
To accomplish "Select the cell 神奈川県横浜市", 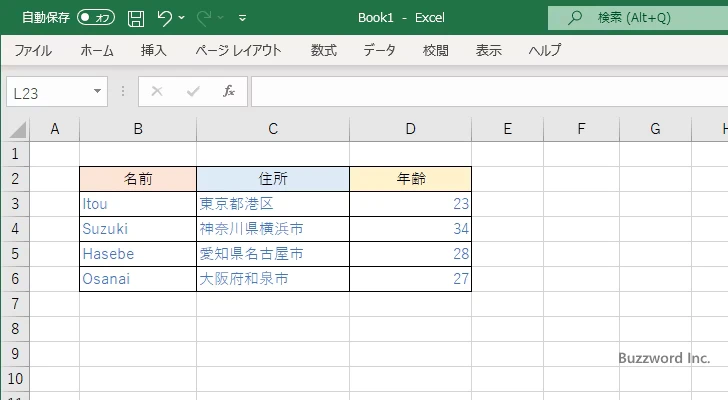I will coord(273,229).
